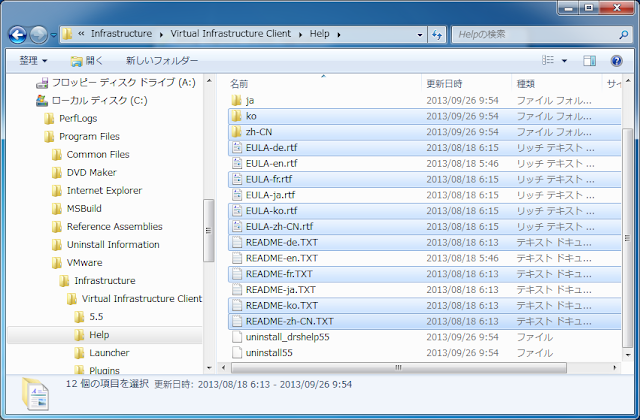The height and width of the screenshot is (420, 640).
Task: Click scroll-right arrow of file list
Action: [x=615, y=368]
